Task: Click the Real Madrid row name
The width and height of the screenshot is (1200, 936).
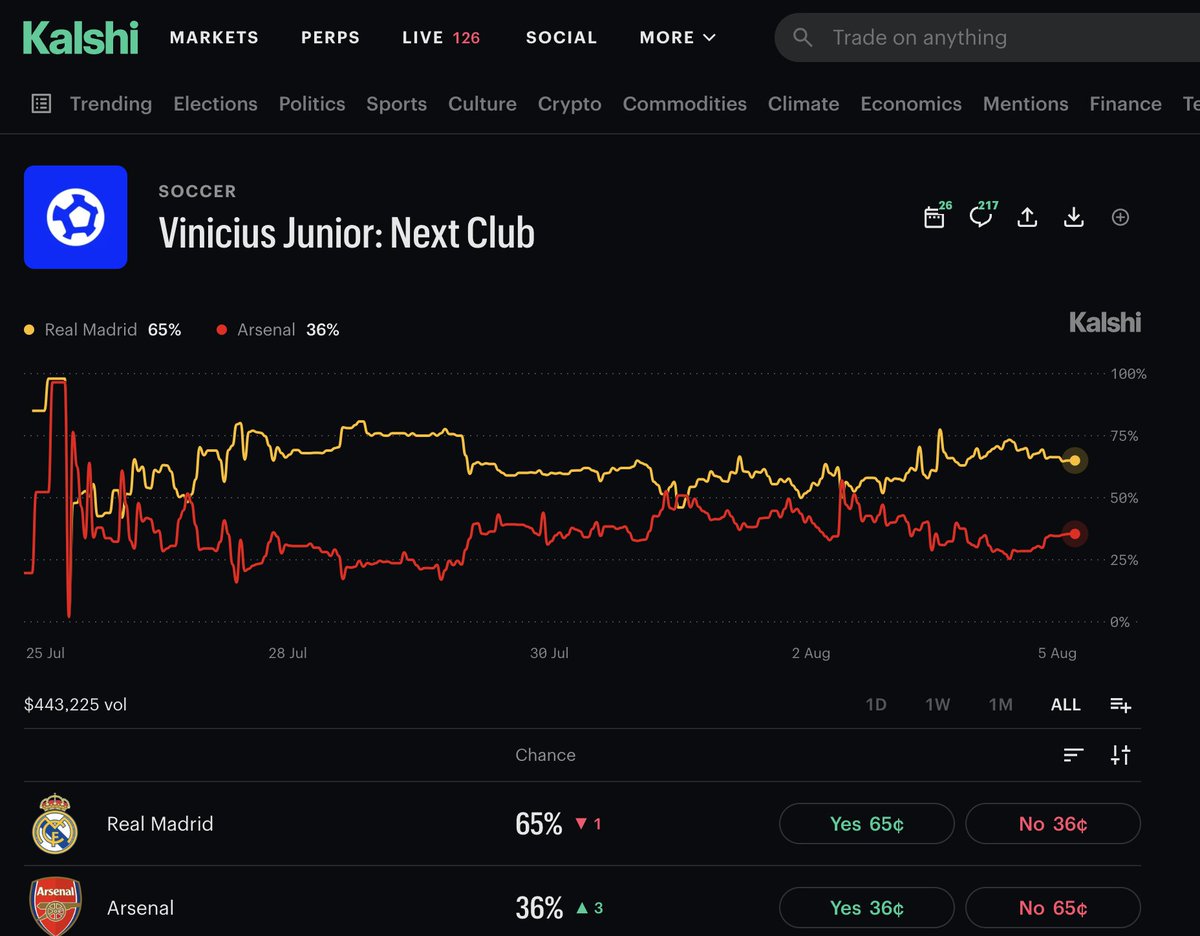Action: coord(160,824)
